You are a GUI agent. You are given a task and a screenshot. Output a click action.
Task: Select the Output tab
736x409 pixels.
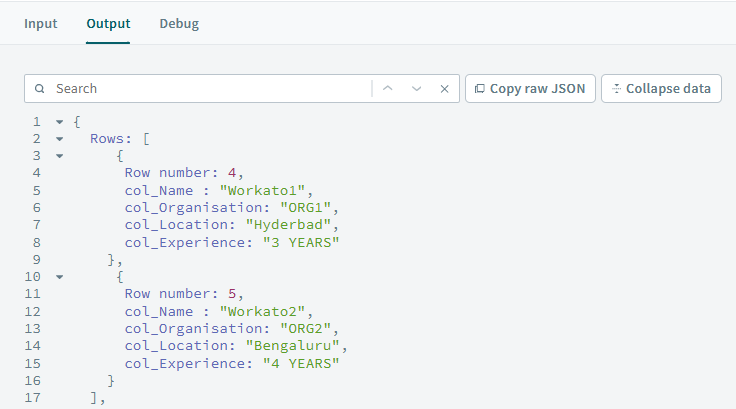107,23
